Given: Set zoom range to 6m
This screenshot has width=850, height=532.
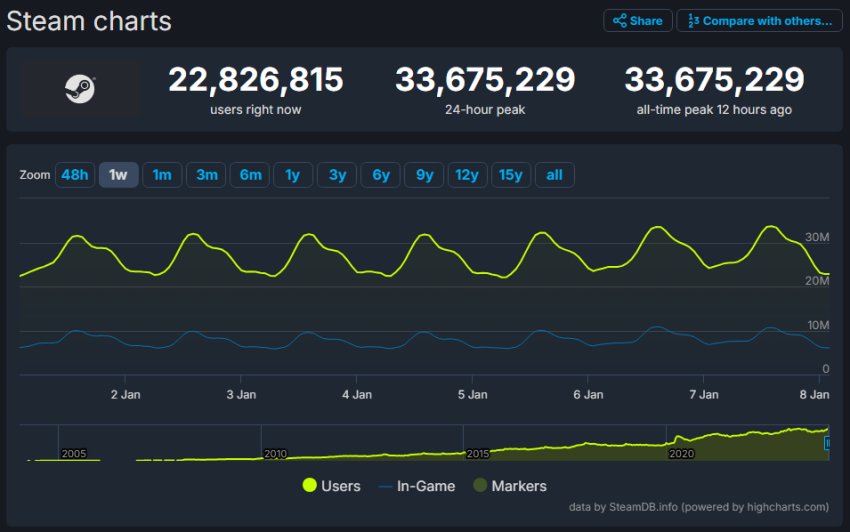Looking at the screenshot, I should coord(250,175).
